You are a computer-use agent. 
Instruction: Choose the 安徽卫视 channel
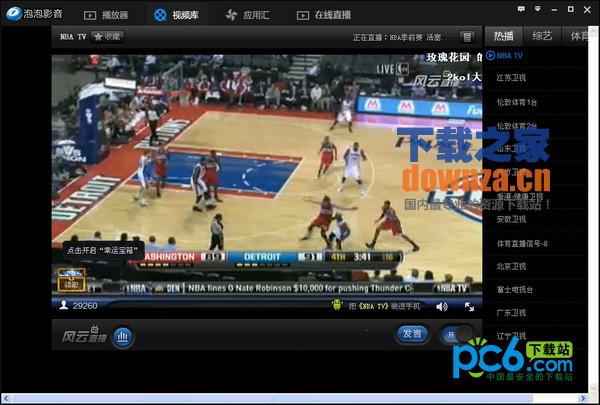pos(511,219)
